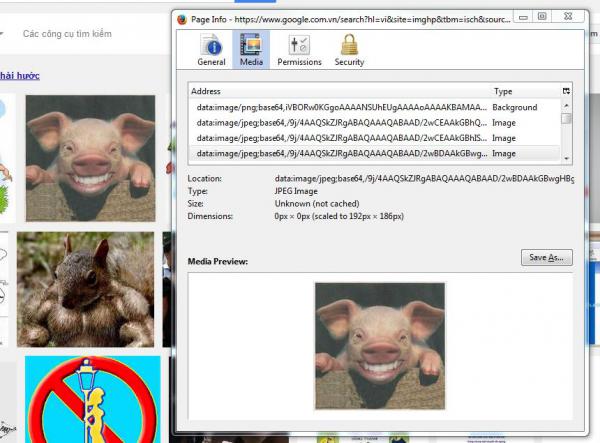The image size is (600, 443).
Task: Select the JPEG row ending in 2wCEAAkGBhIS...
Action: pyautogui.click(x=374, y=138)
